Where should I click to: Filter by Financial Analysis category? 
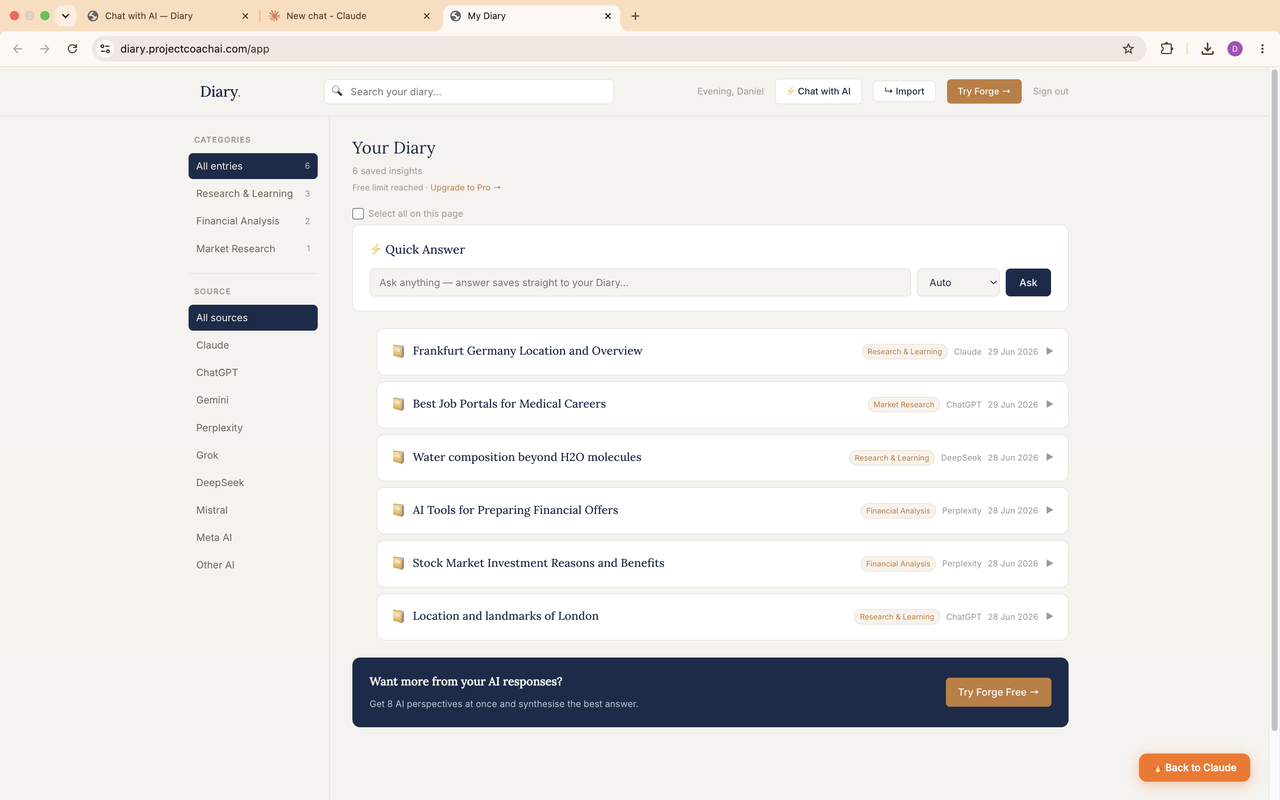click(253, 221)
